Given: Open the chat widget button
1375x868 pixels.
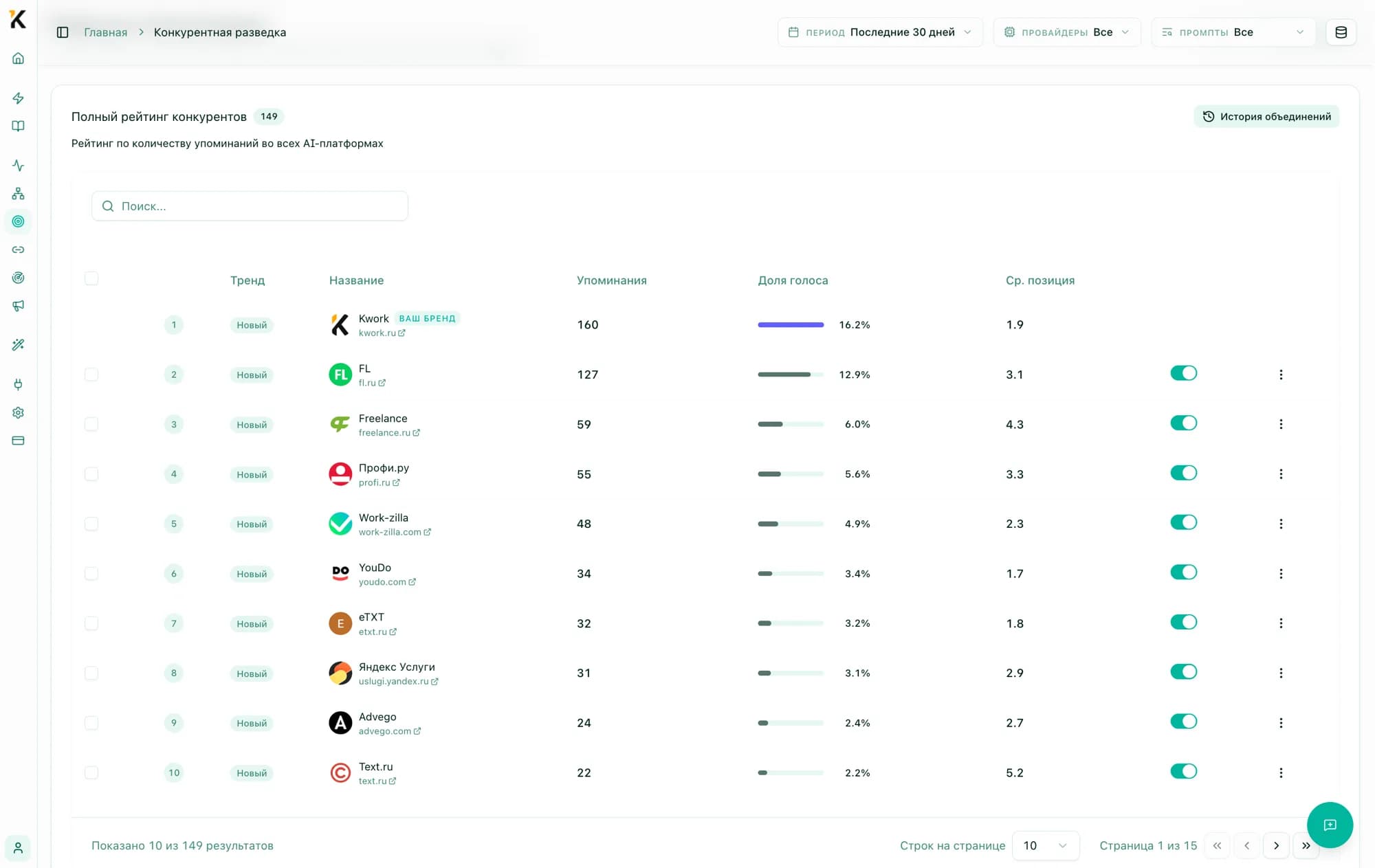Looking at the screenshot, I should click(1330, 825).
